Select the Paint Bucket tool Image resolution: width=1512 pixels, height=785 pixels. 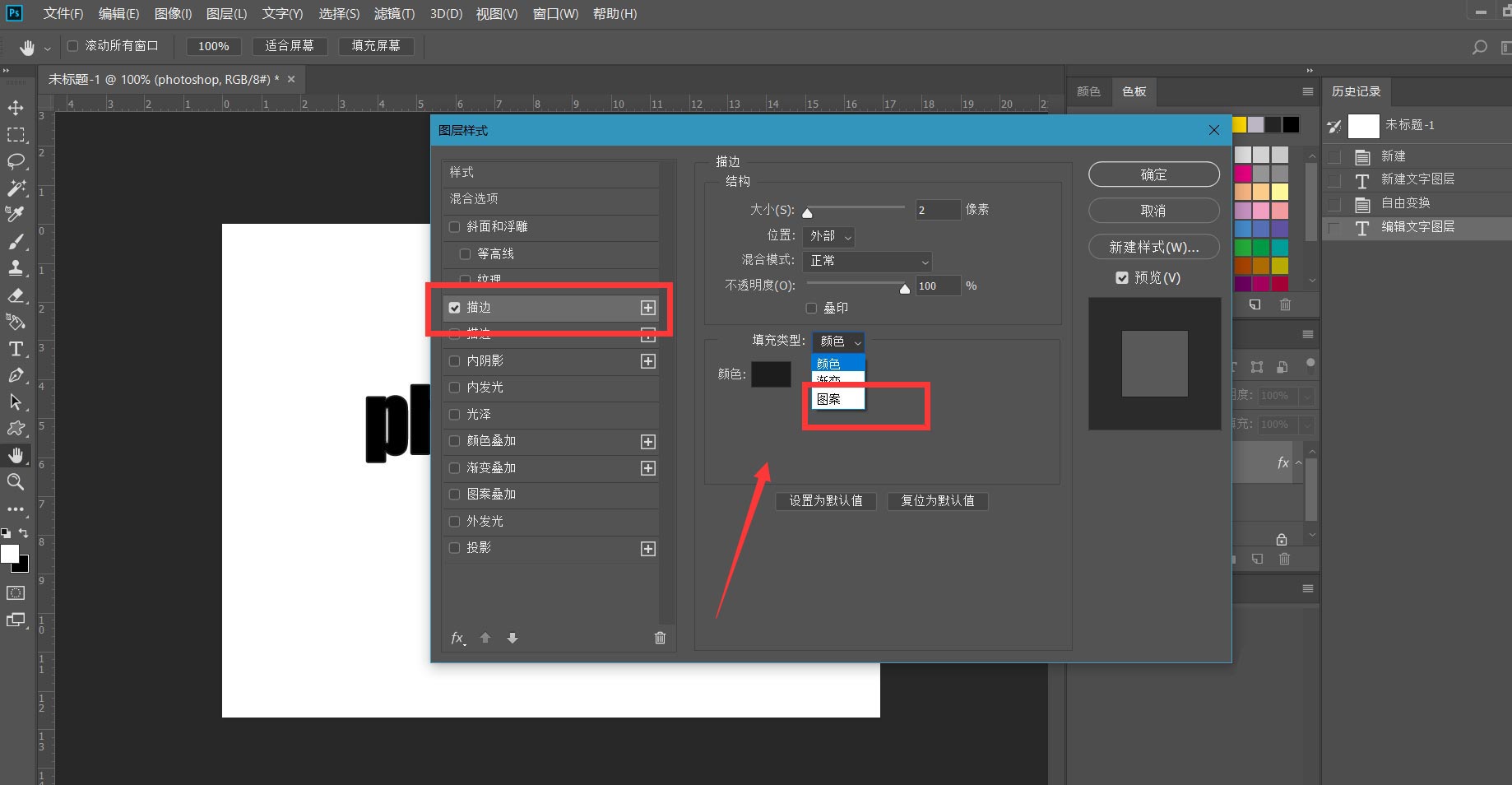(x=16, y=322)
